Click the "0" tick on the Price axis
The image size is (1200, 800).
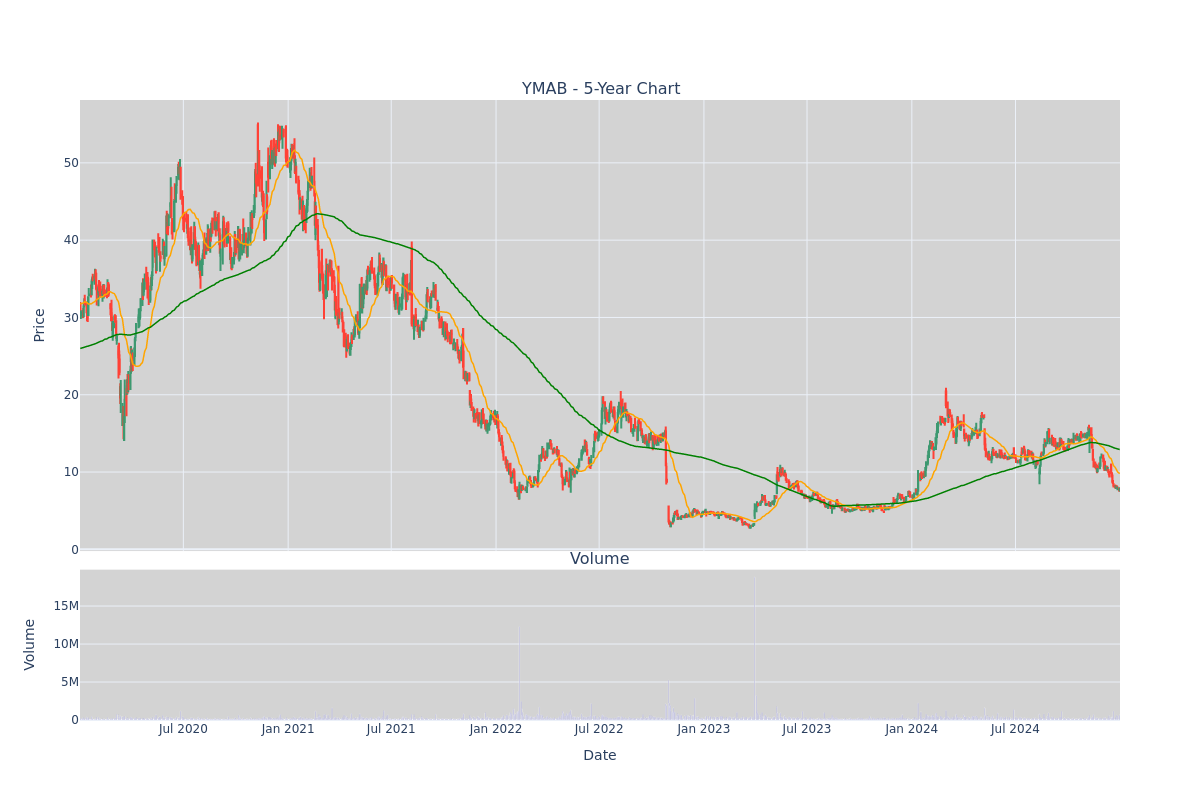click(74, 550)
